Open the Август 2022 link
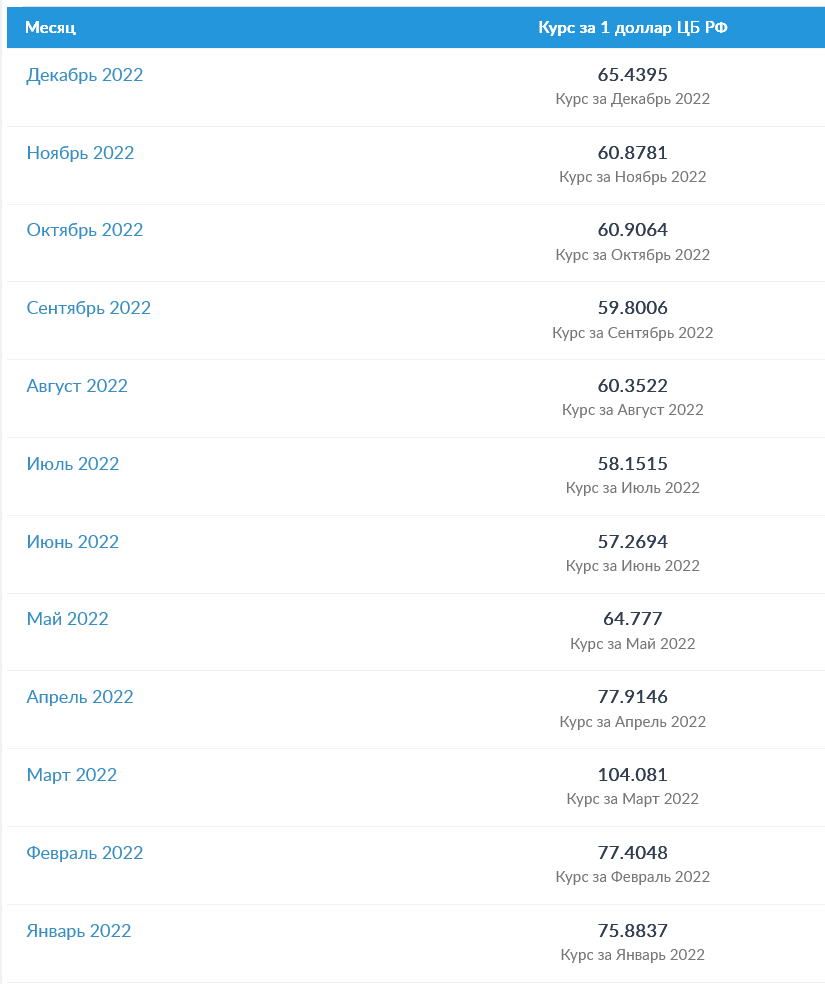This screenshot has width=825, height=984. [x=77, y=386]
